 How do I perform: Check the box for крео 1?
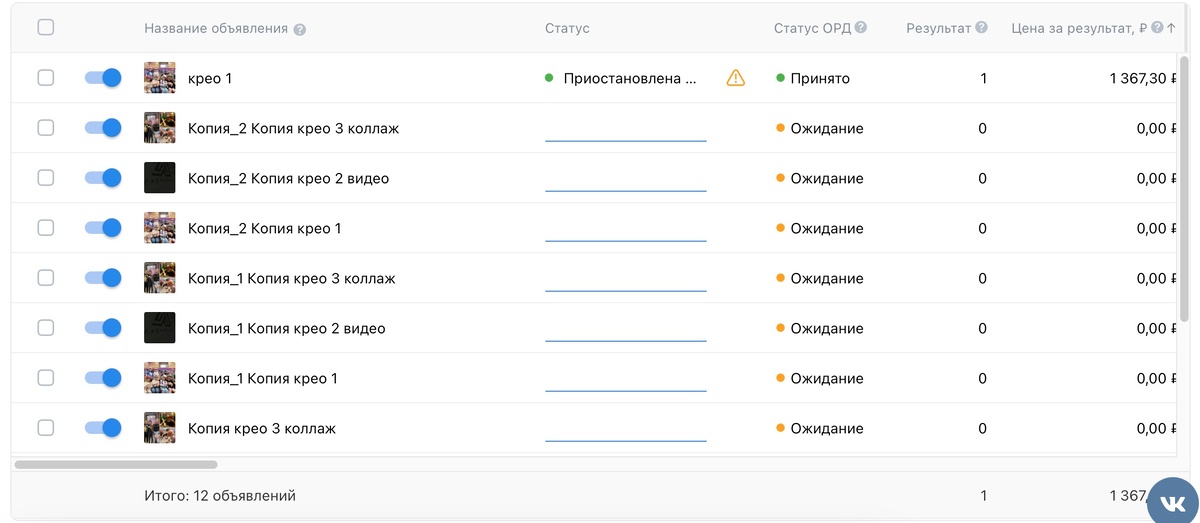point(46,78)
